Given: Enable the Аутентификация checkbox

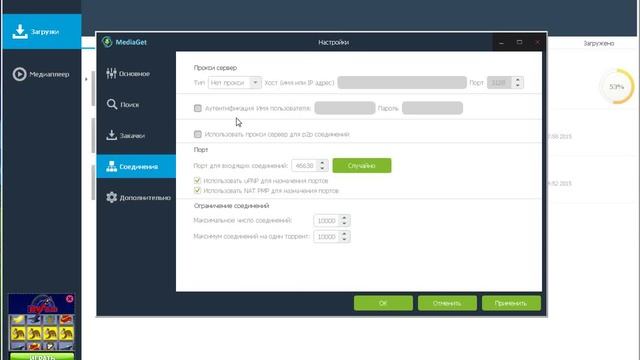Looking at the screenshot, I should (x=198, y=108).
